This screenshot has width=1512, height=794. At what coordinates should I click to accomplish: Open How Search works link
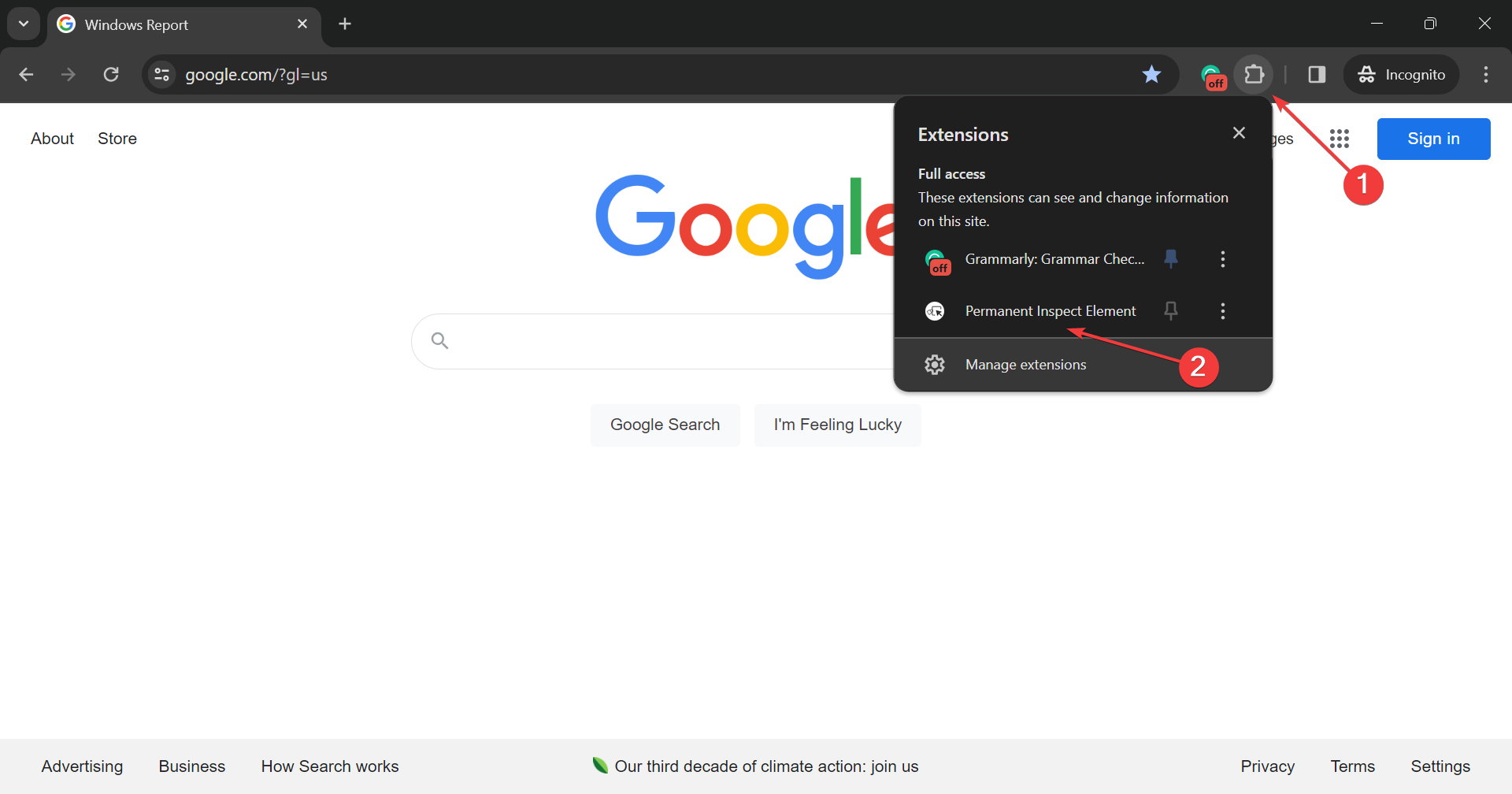(330, 766)
